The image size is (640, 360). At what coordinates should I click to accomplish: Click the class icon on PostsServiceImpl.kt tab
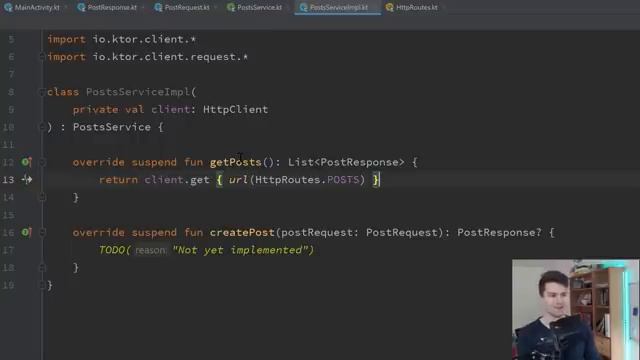coord(304,7)
